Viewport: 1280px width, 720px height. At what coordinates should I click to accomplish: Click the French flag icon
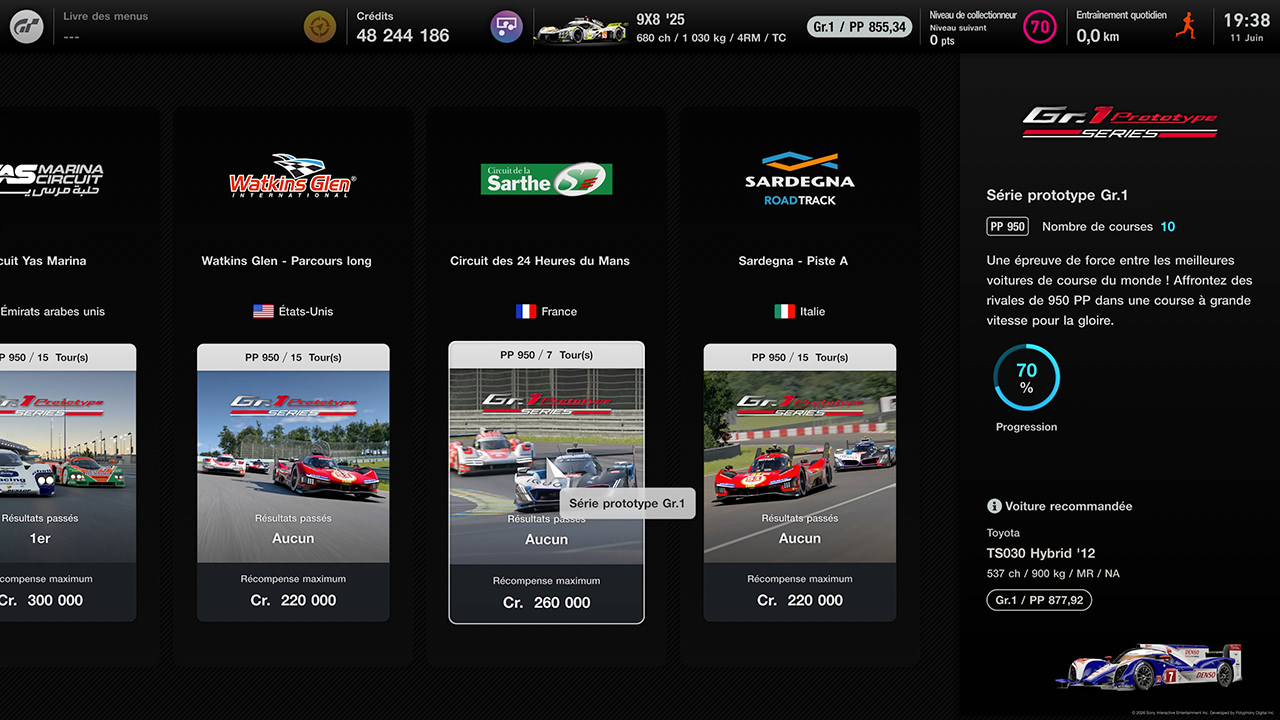click(x=526, y=311)
